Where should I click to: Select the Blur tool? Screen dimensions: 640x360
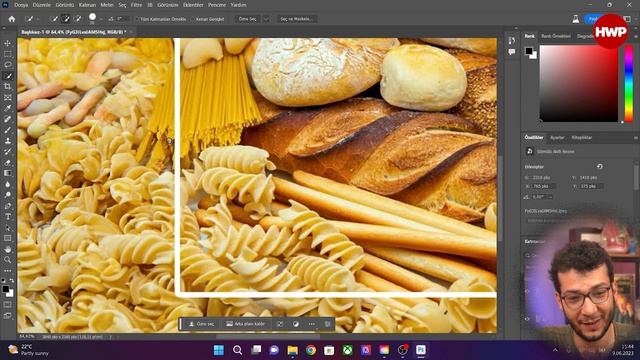coord(8,184)
